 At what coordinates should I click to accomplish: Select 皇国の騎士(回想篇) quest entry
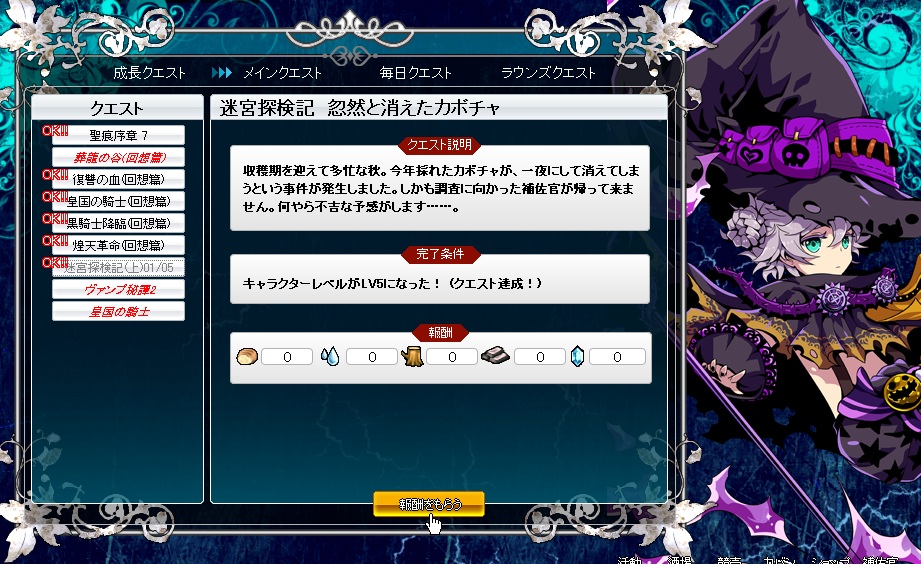pyautogui.click(x=118, y=201)
